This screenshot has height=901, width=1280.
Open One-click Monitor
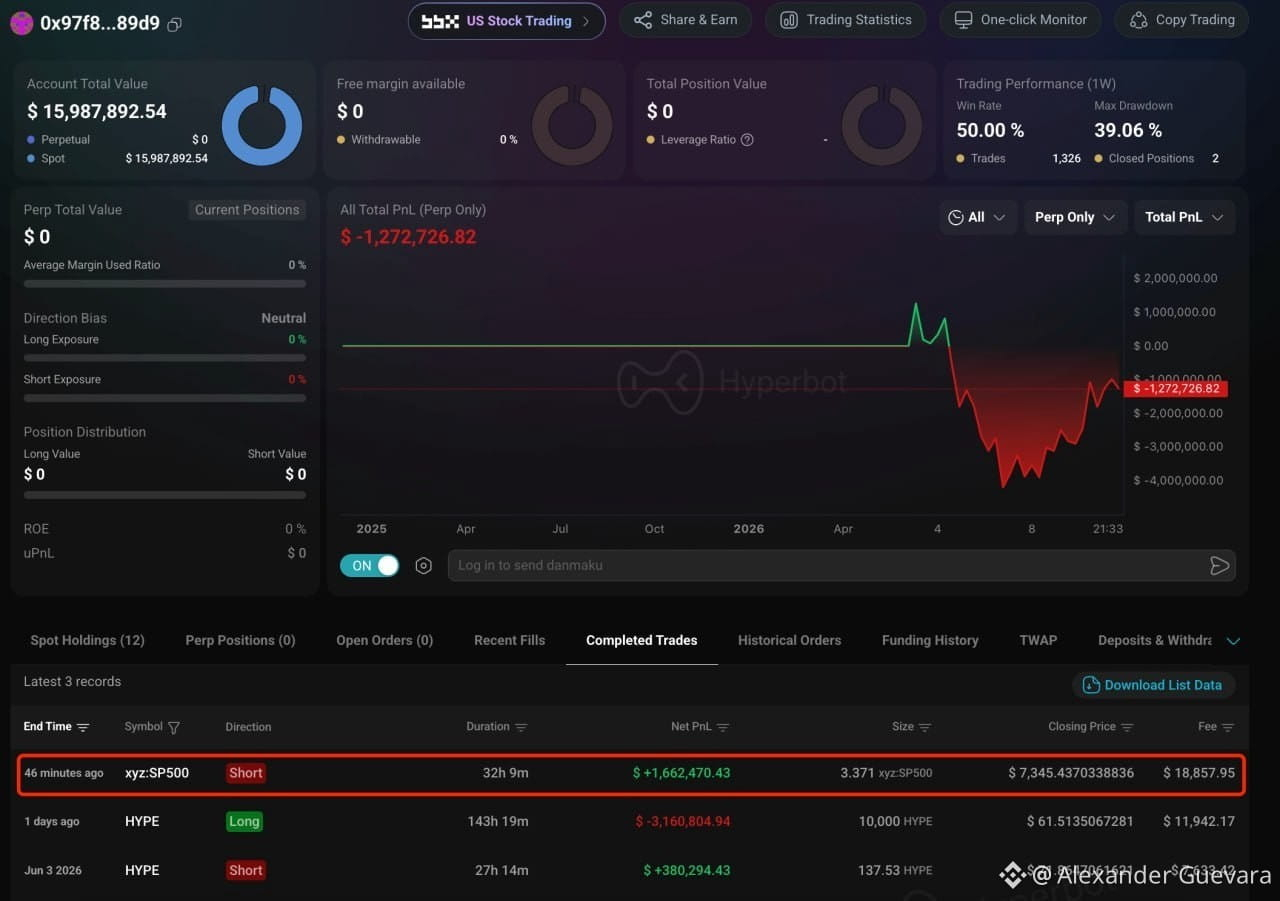1020,20
